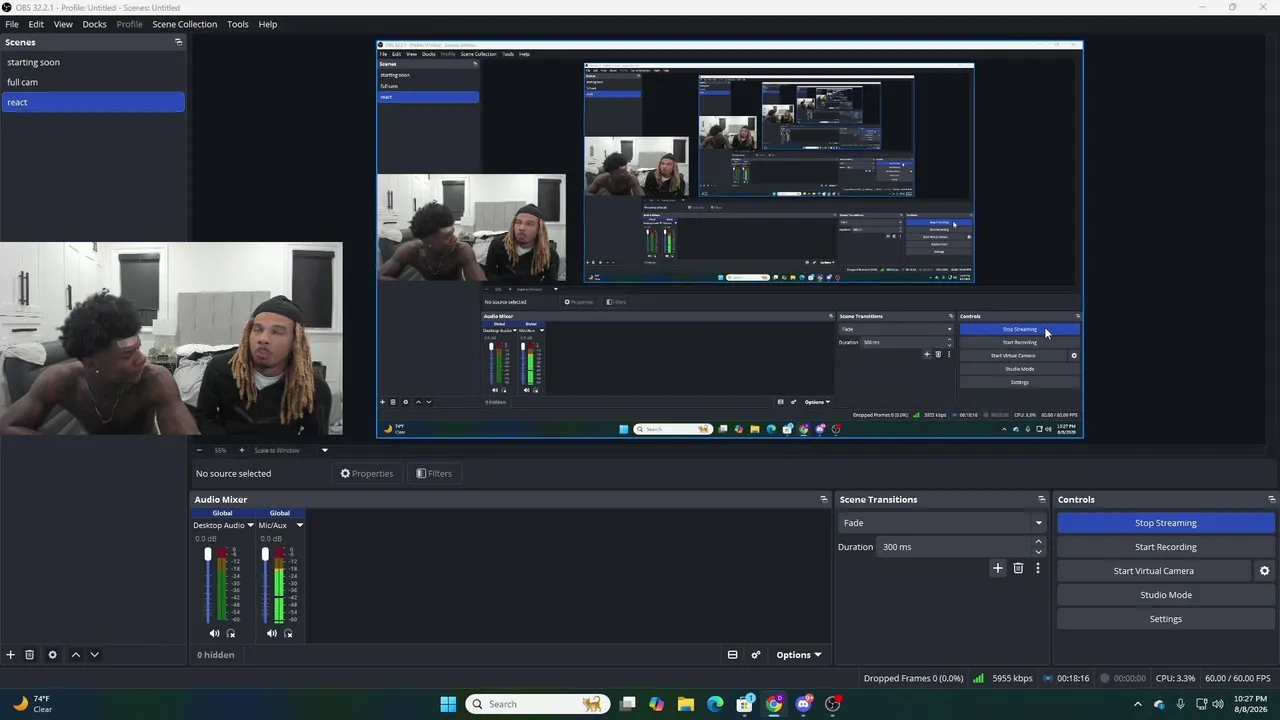Image resolution: width=1280 pixels, height=720 pixels.
Task: Open virtual camera settings gear
Action: coord(1264,571)
